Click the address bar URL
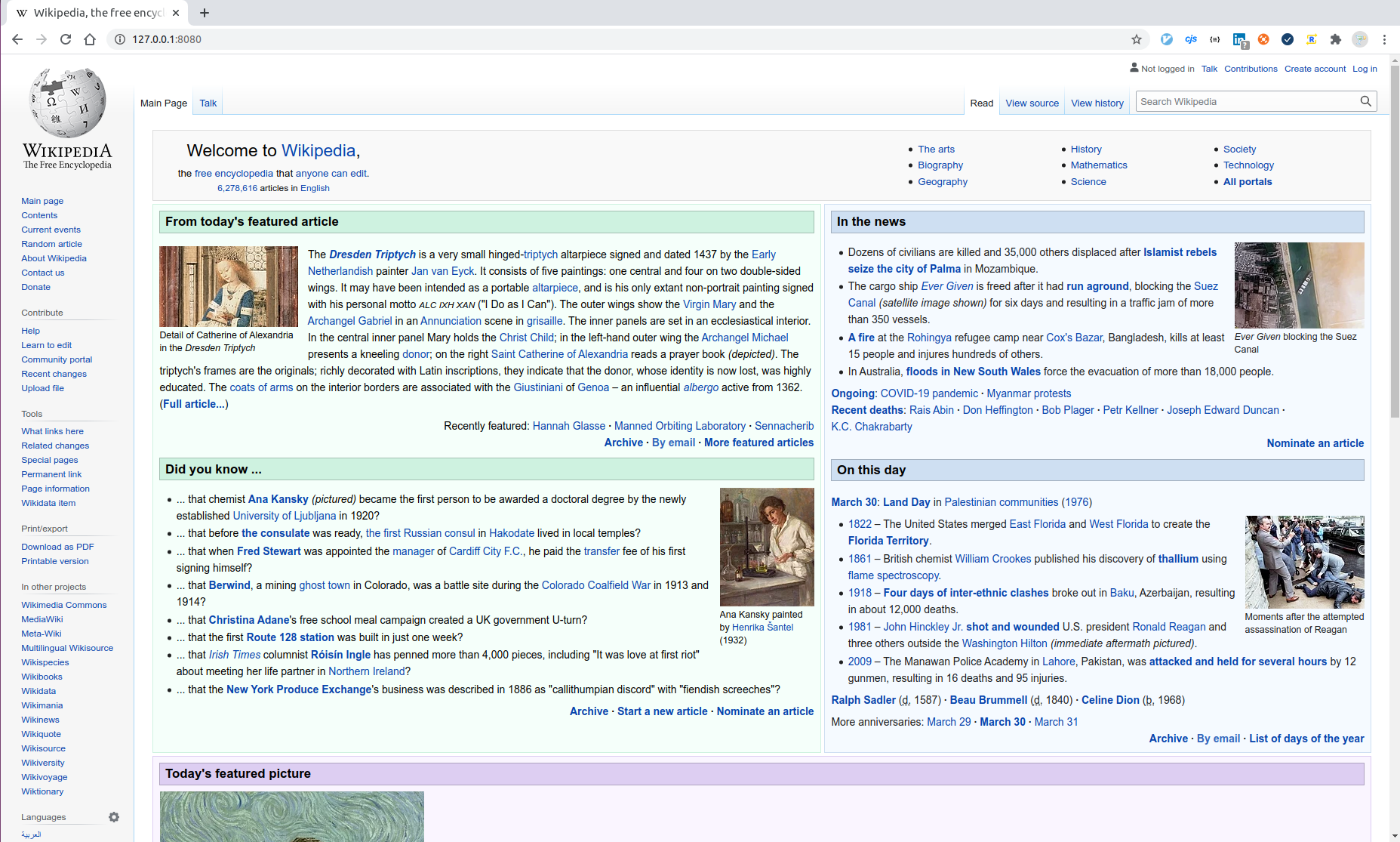1400x842 pixels. (x=167, y=39)
